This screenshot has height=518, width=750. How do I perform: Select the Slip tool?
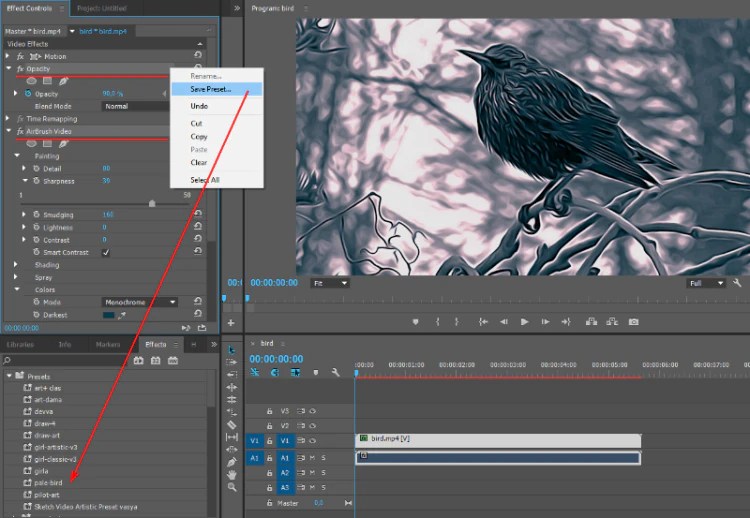point(232,437)
